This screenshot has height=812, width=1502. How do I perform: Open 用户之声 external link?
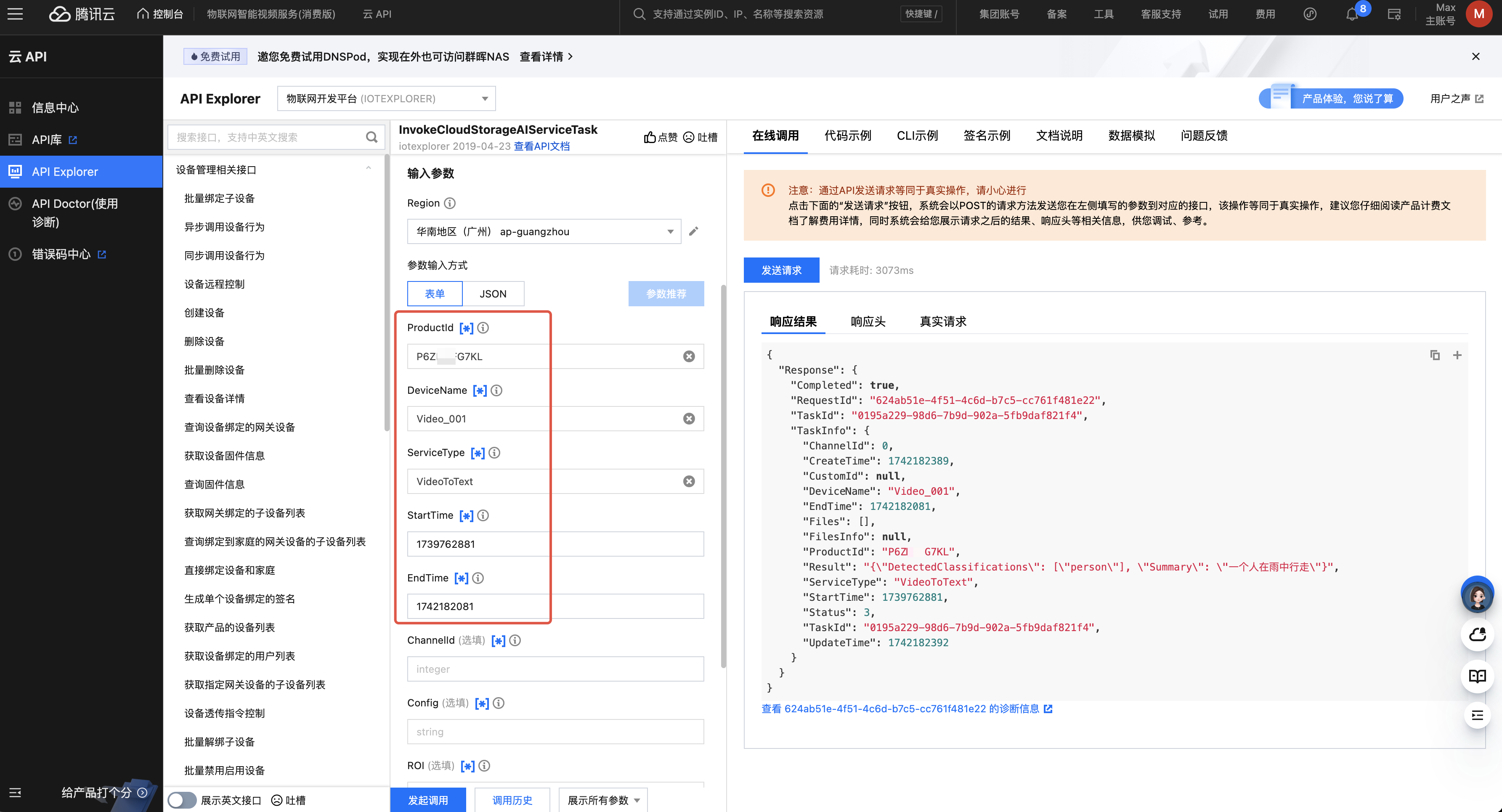pyautogui.click(x=1457, y=98)
